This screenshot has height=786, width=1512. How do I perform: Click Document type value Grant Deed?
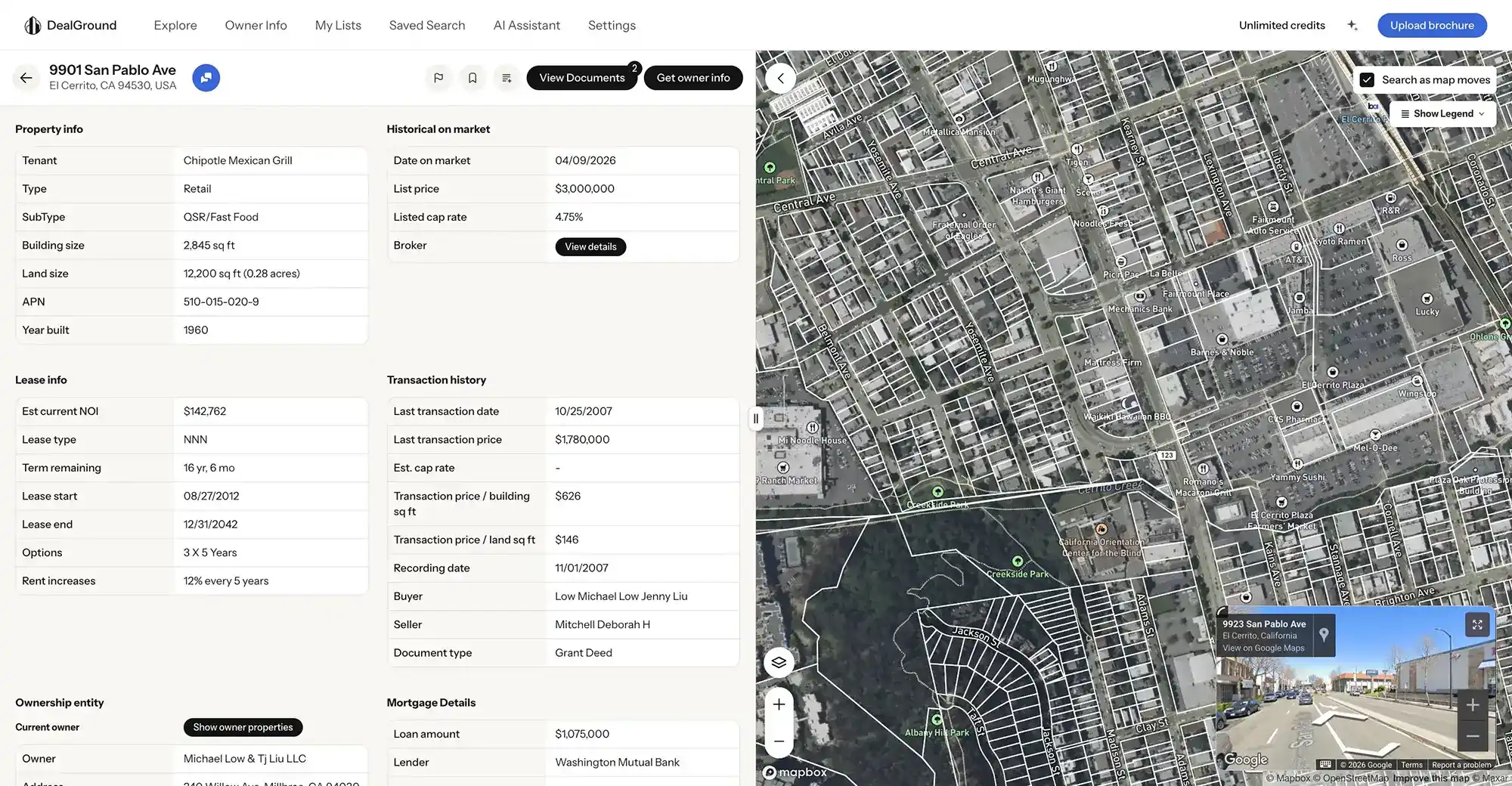click(x=583, y=653)
